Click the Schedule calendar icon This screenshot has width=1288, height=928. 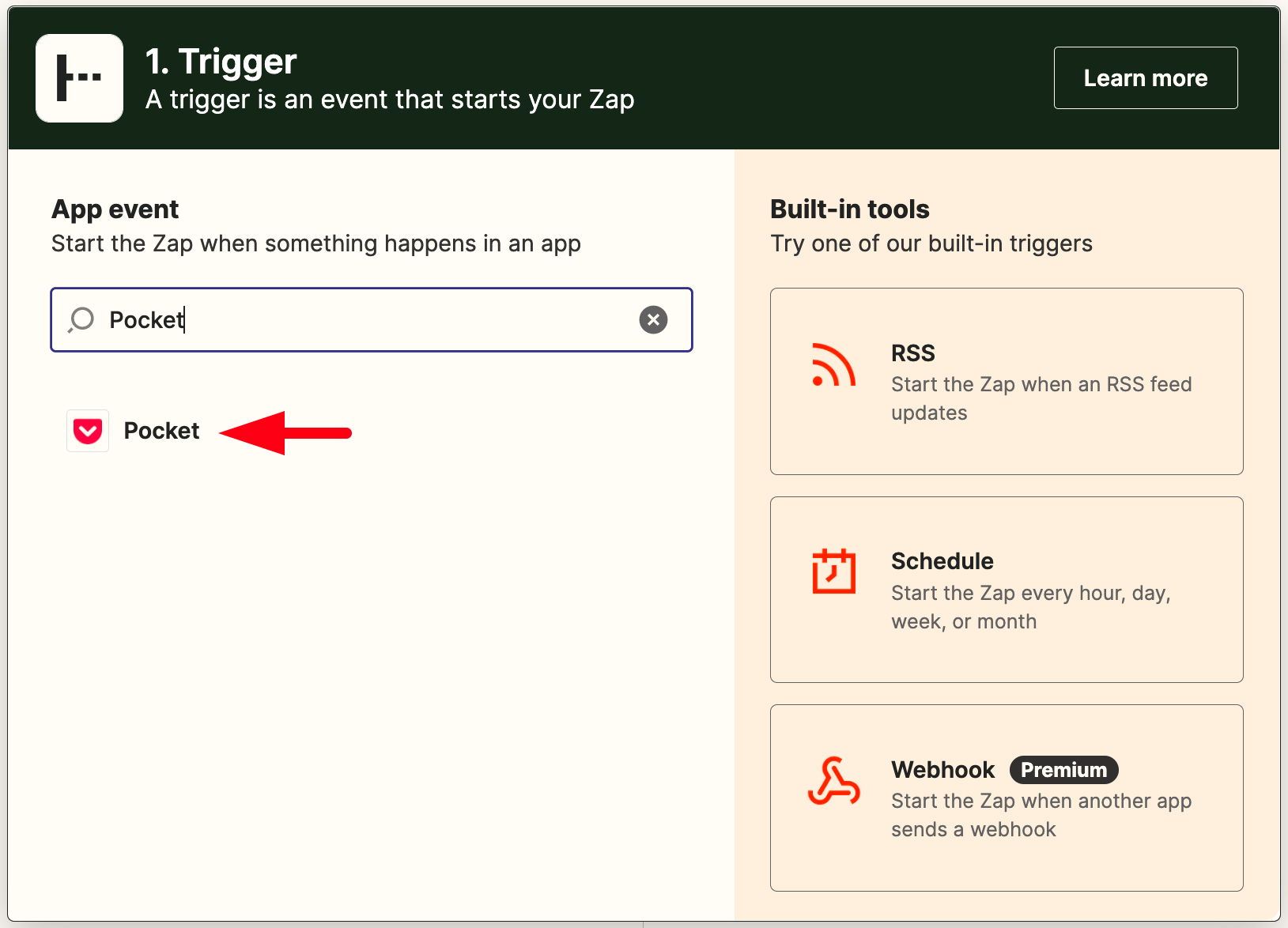coord(833,571)
